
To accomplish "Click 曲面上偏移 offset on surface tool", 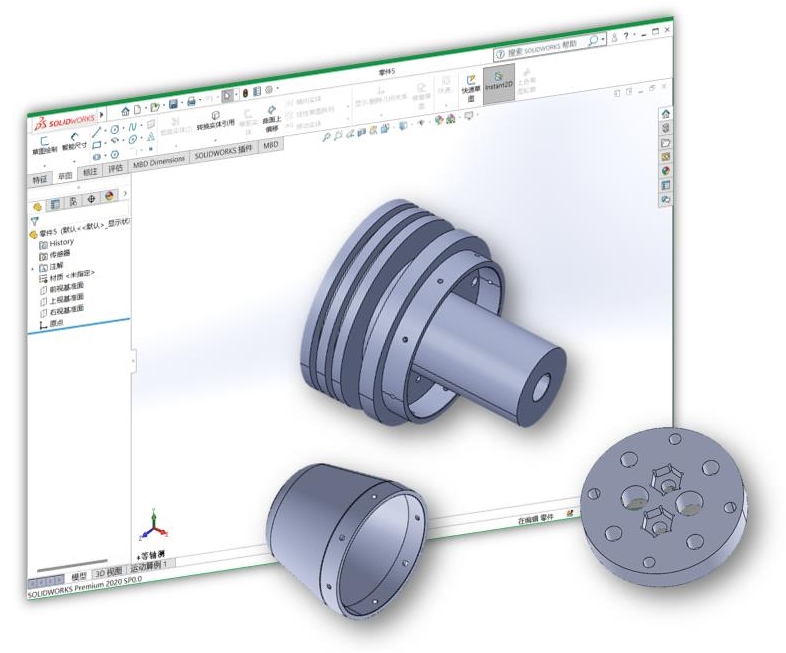I will [x=271, y=117].
